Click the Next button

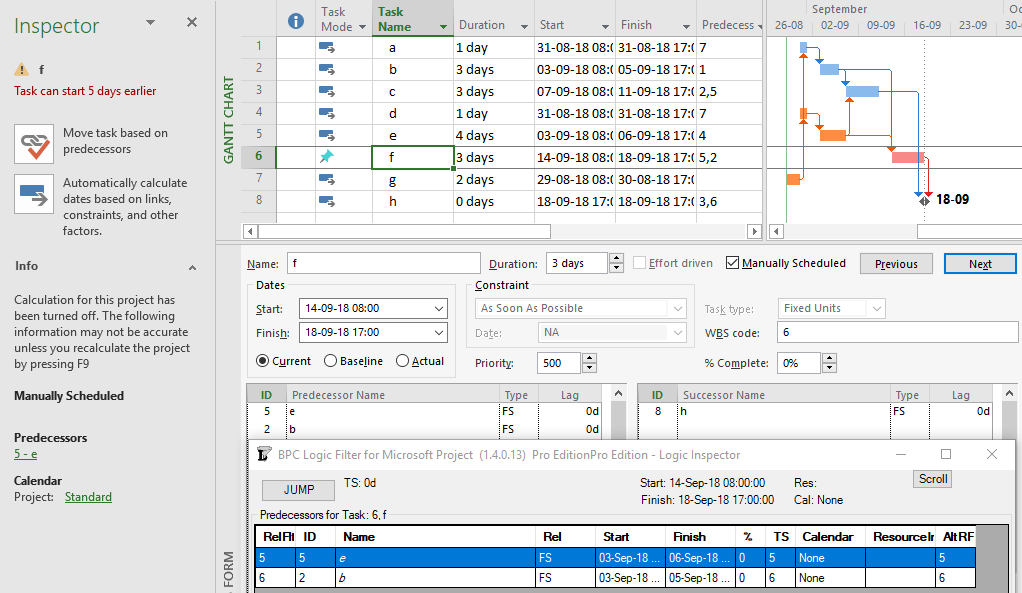(x=980, y=264)
